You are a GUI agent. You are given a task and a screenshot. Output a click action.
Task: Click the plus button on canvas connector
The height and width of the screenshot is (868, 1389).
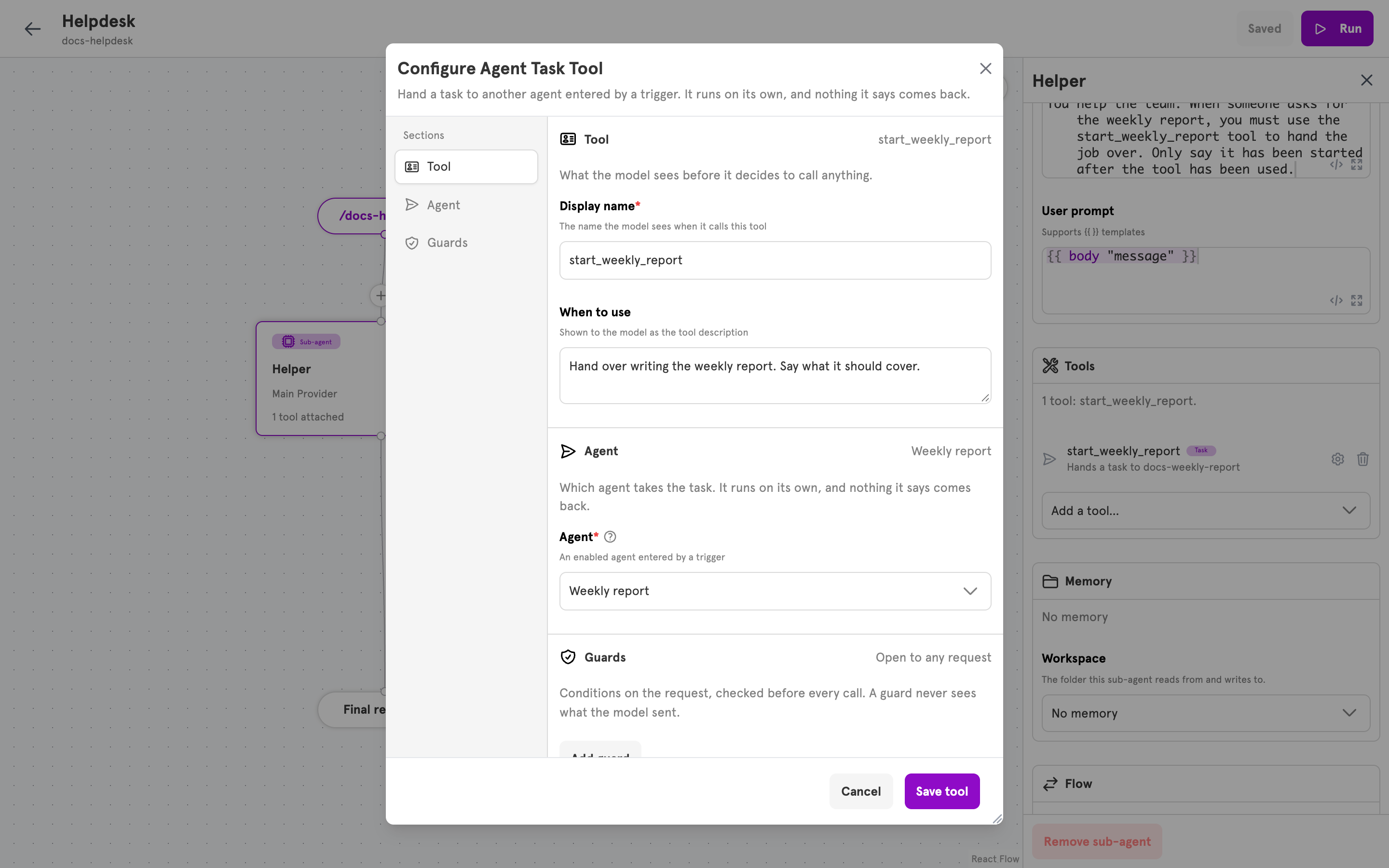point(380,296)
